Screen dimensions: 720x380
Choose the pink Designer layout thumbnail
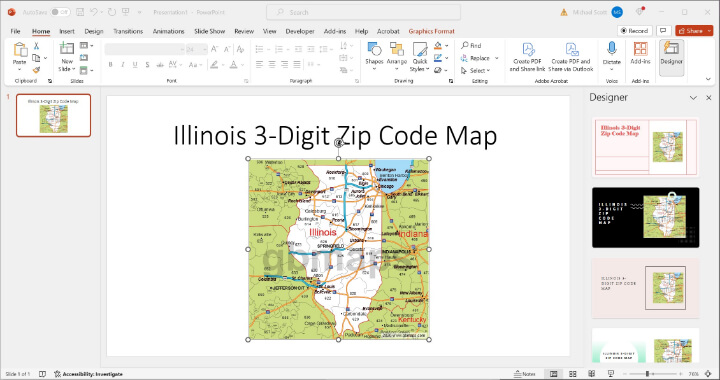coord(646,288)
